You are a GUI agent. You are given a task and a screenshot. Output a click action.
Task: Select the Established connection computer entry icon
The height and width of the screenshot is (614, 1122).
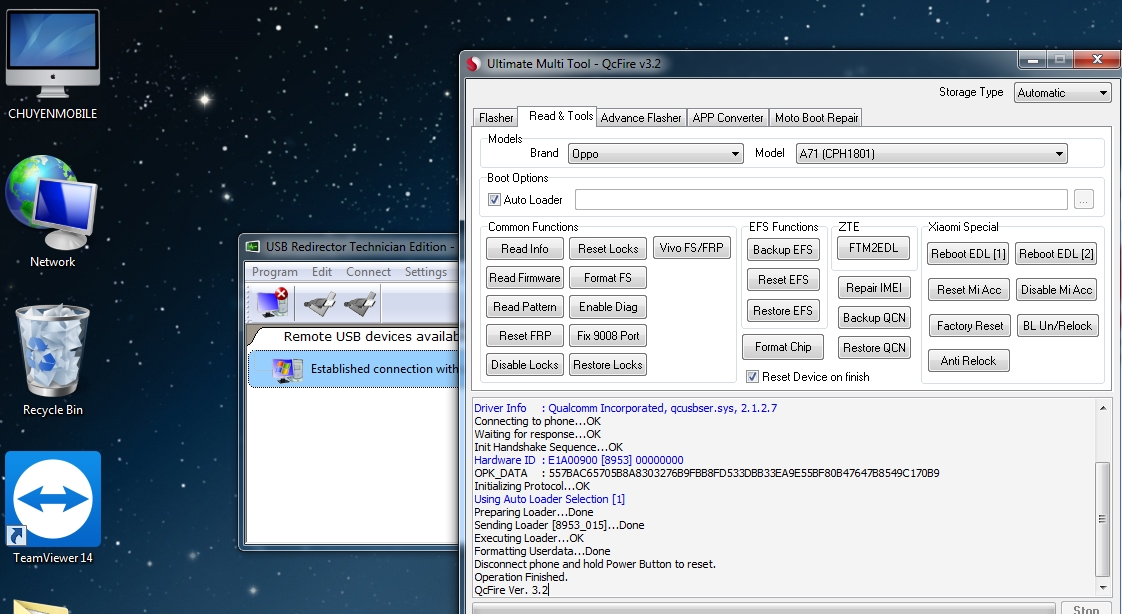point(288,369)
